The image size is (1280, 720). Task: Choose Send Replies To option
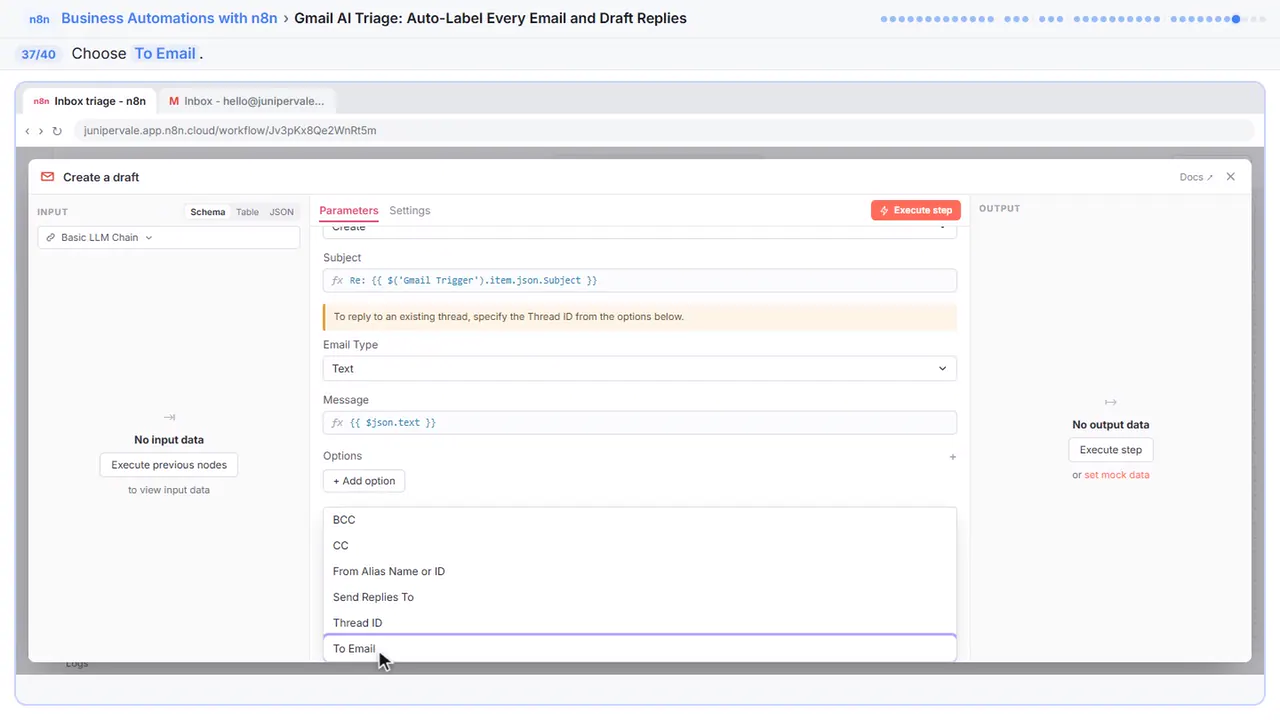(640, 597)
